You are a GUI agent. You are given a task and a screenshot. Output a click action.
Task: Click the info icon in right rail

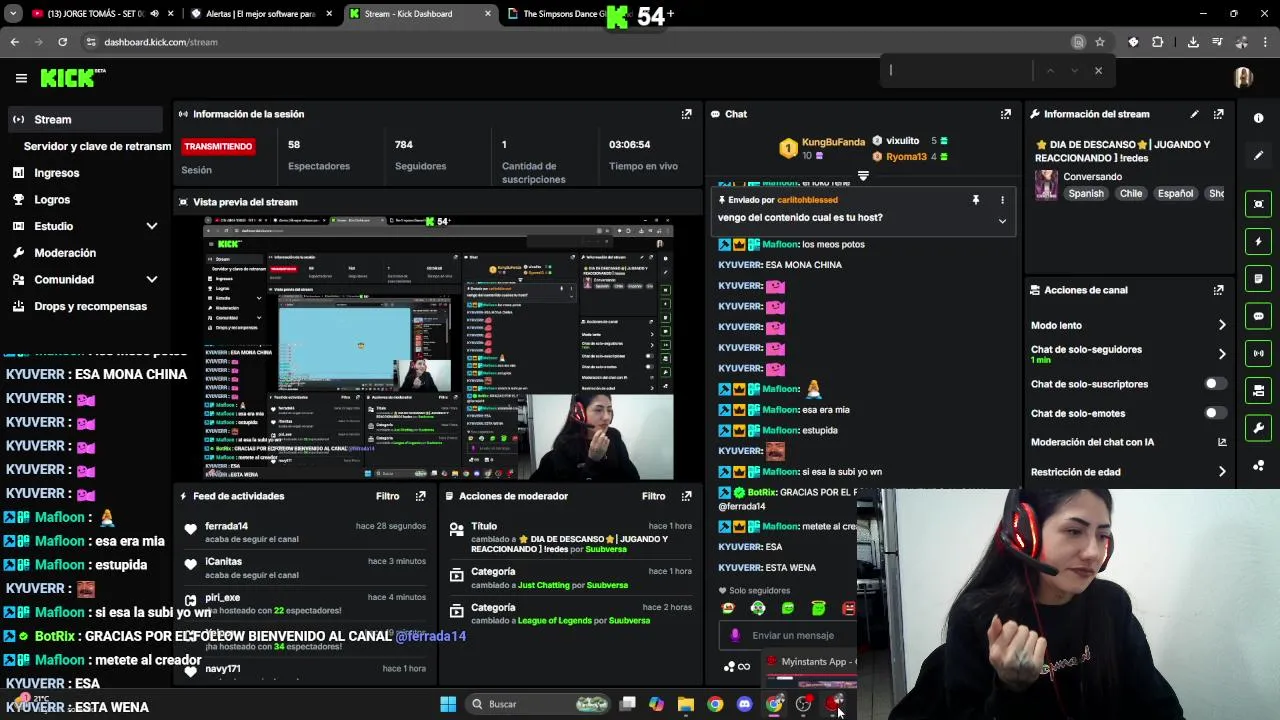pos(1258,118)
